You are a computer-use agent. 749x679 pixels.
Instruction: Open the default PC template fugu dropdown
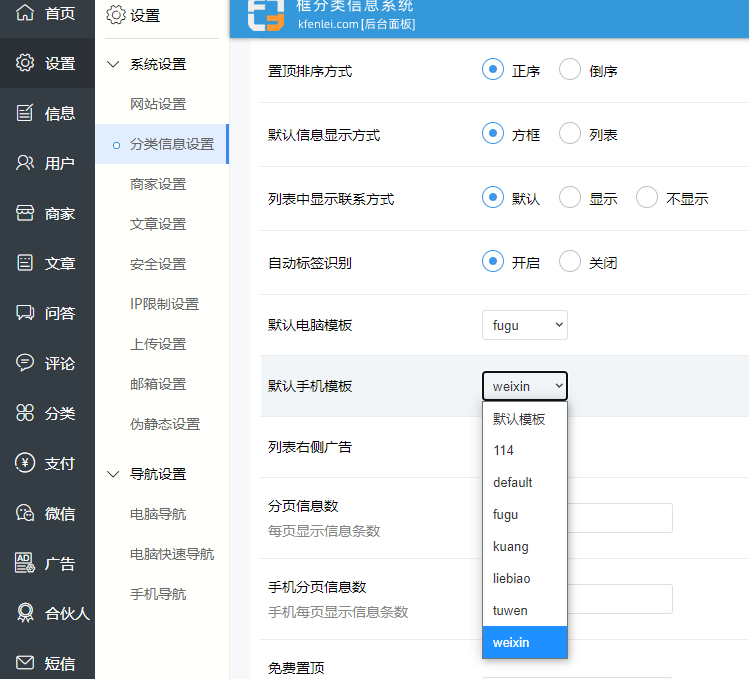[524, 325]
